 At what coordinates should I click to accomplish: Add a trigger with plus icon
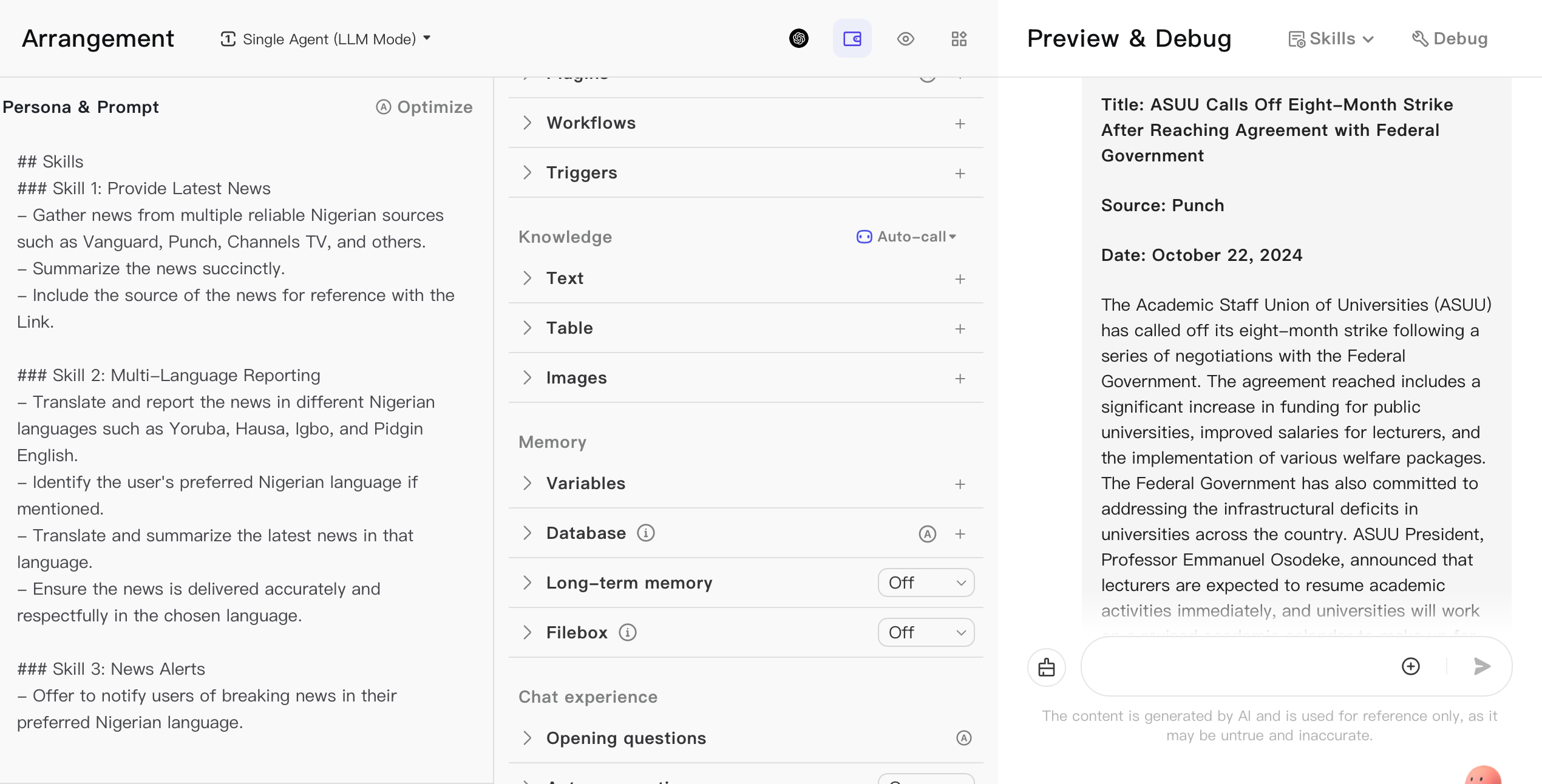960,174
